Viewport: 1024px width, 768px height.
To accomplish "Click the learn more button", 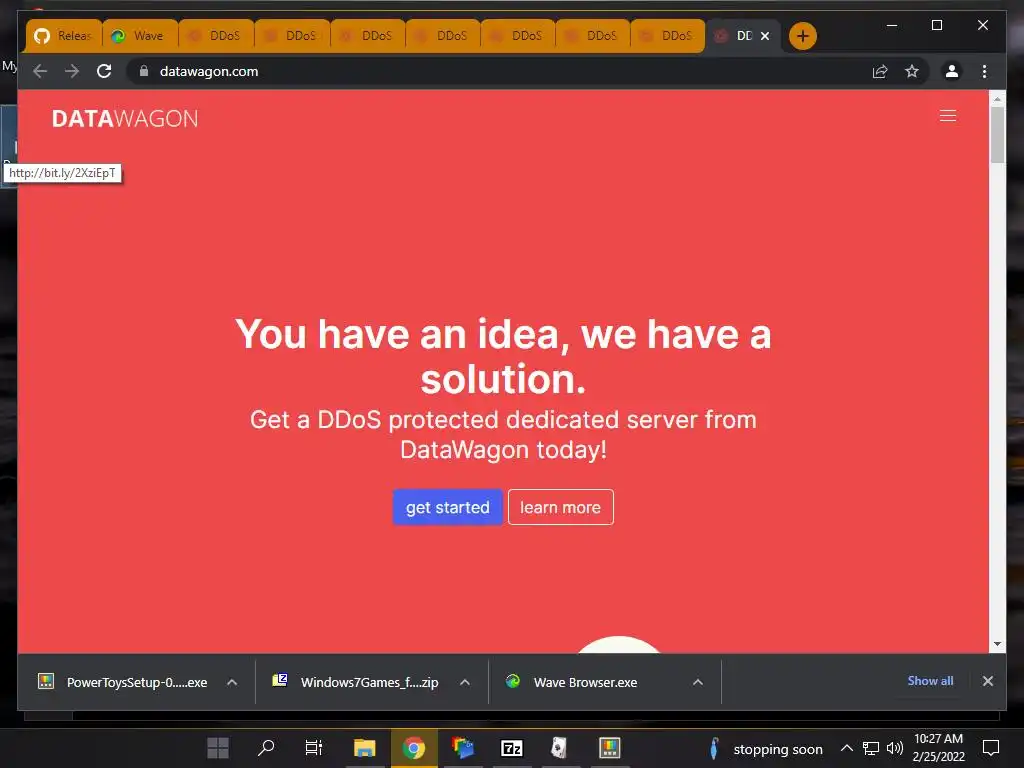I will pyautogui.click(x=560, y=507).
